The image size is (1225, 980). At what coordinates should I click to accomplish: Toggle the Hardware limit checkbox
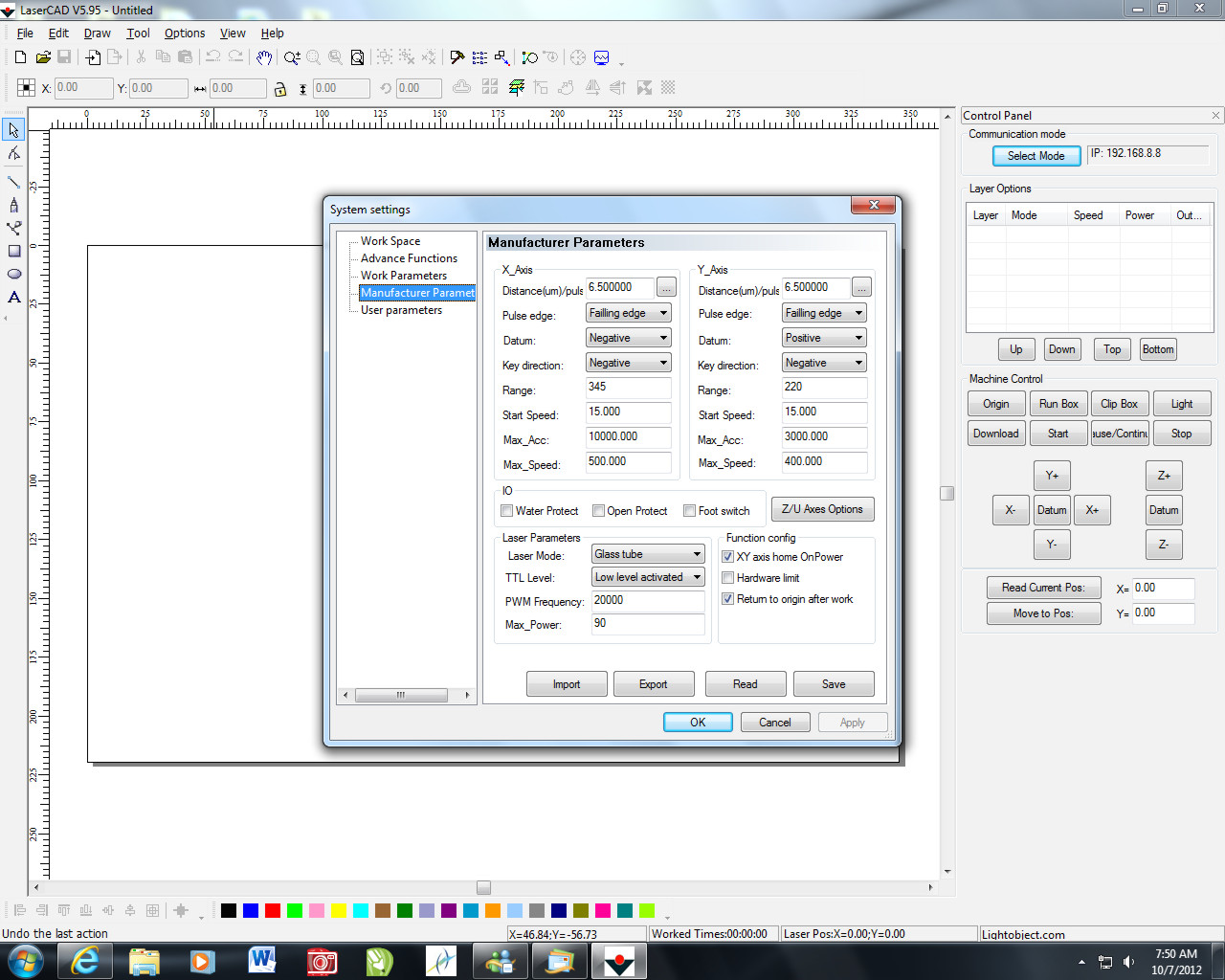click(x=728, y=578)
